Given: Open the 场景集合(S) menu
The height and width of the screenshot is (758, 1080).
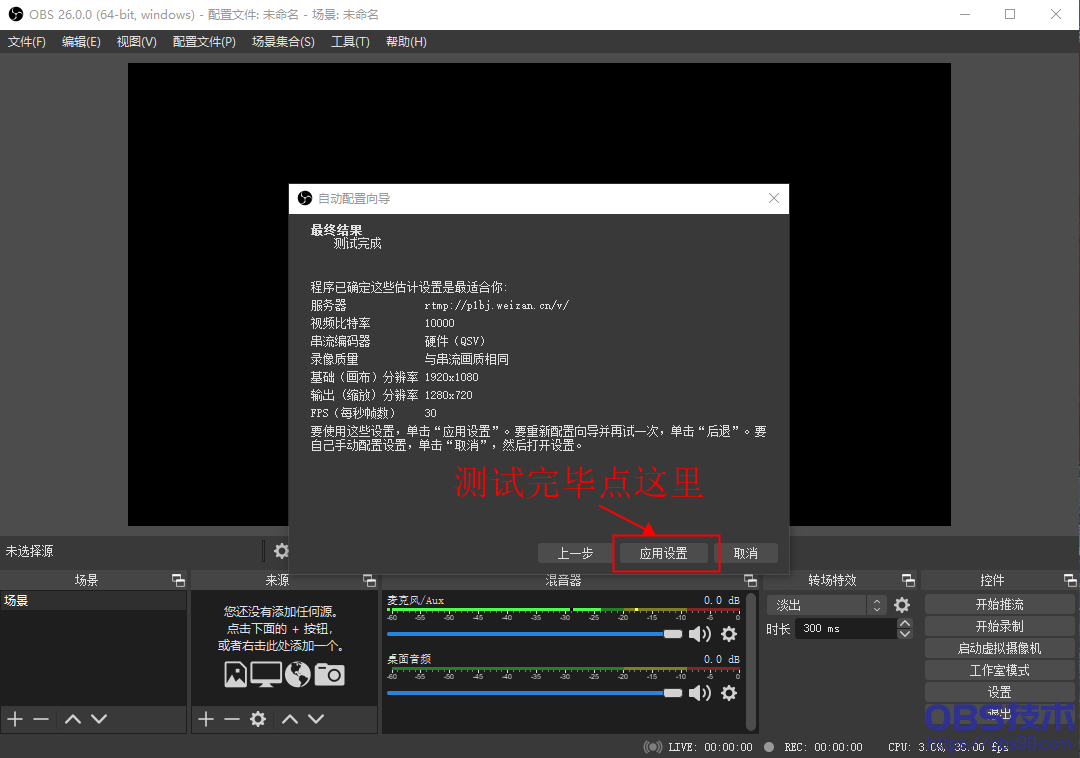Looking at the screenshot, I should click(283, 41).
